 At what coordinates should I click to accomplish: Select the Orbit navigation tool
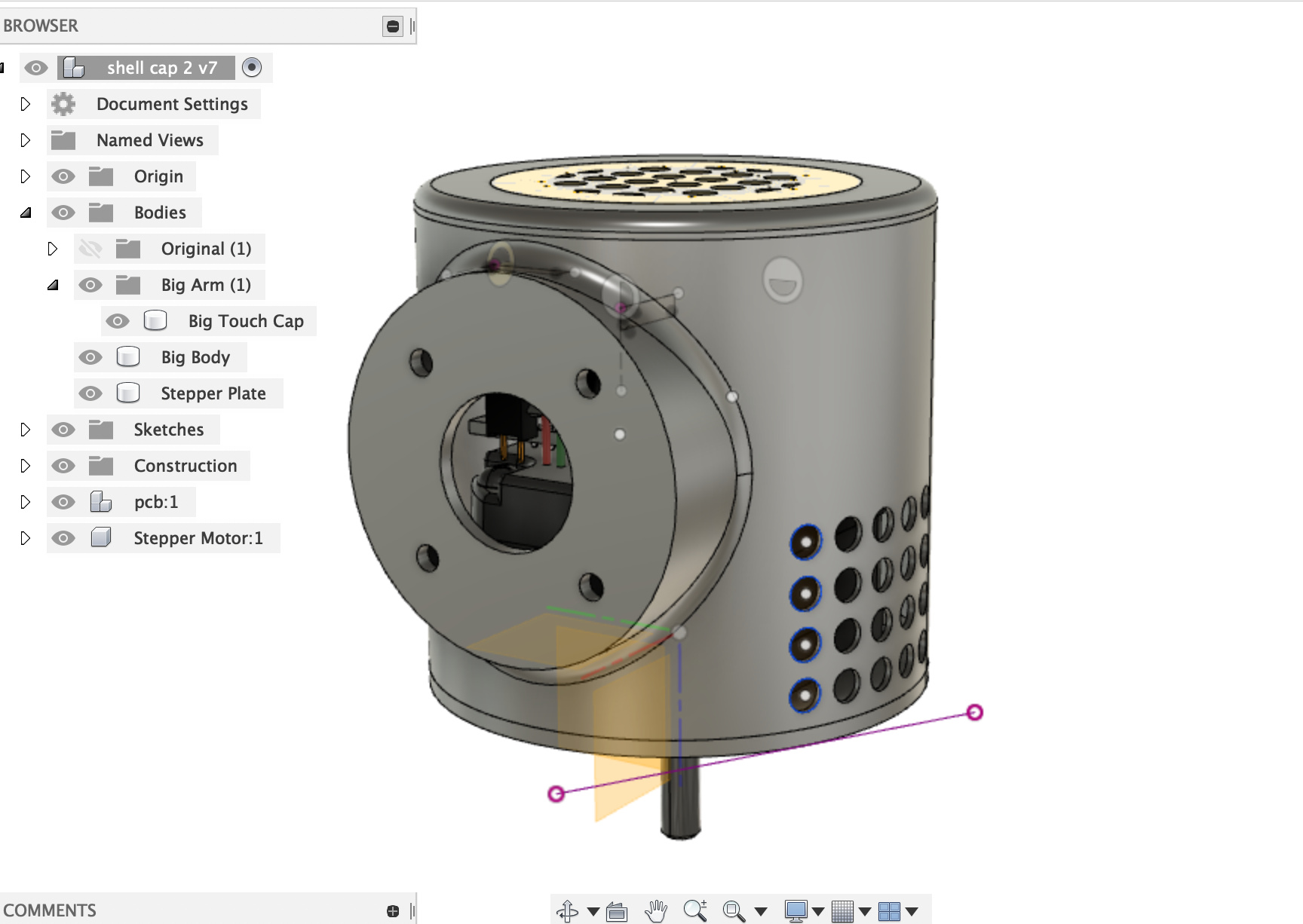567,911
